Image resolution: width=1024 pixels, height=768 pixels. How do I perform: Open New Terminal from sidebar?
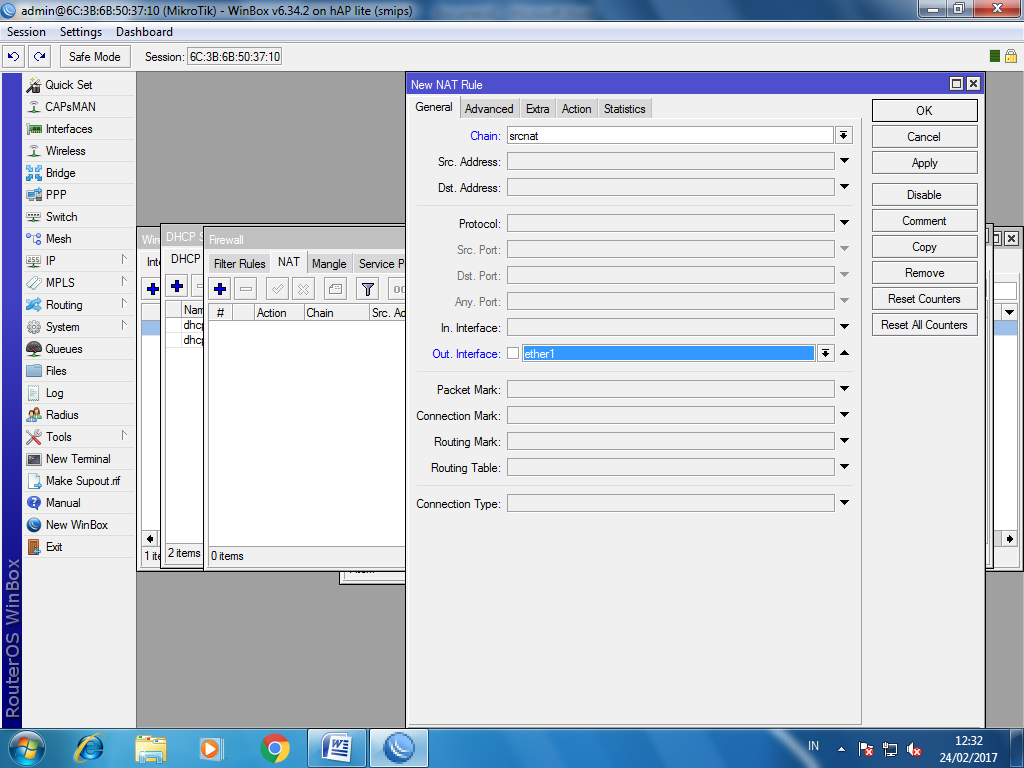click(x=68, y=459)
